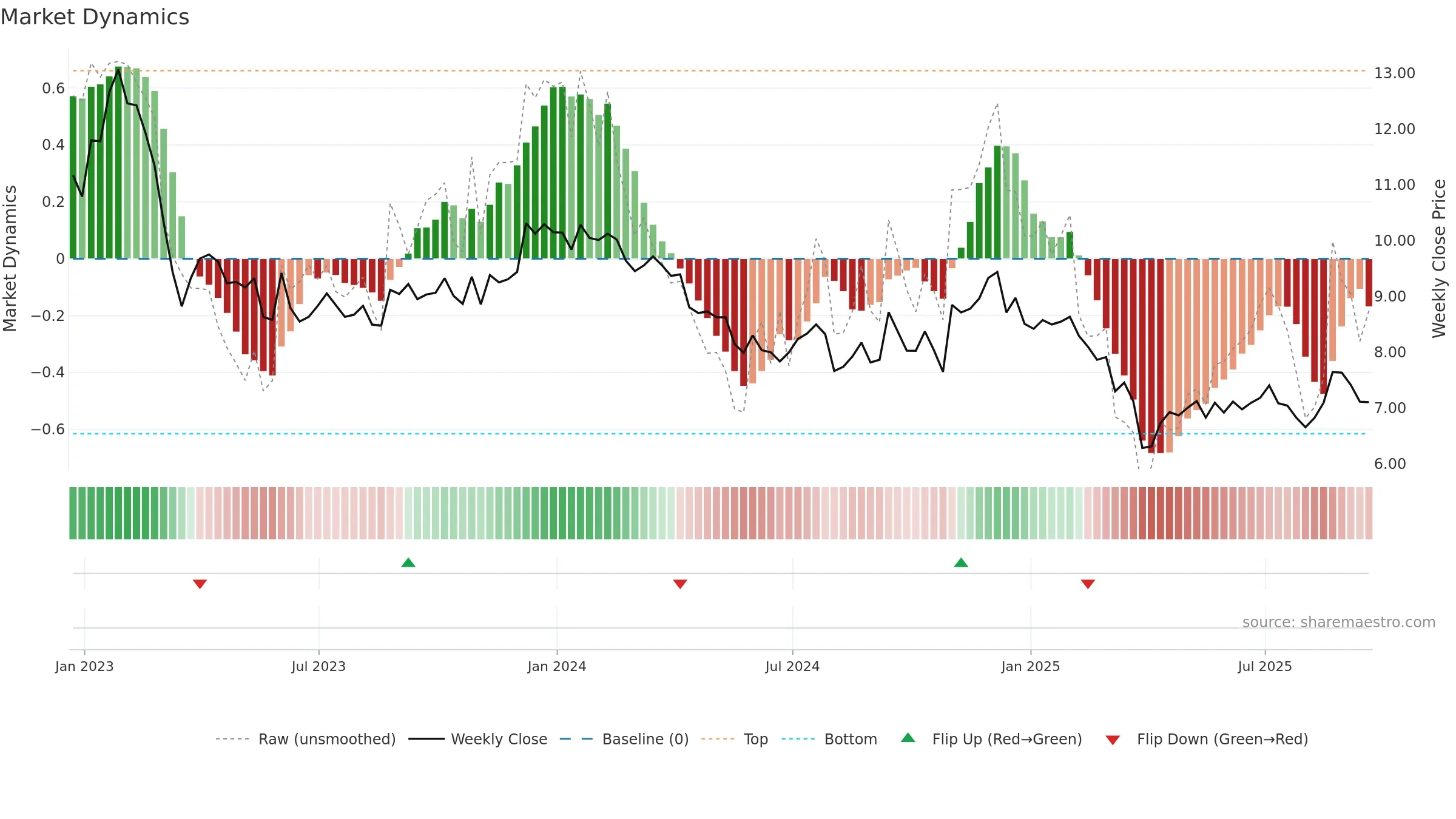The width and height of the screenshot is (1456, 819).
Task: Click the Jan 2024 axis label
Action: click(557, 666)
